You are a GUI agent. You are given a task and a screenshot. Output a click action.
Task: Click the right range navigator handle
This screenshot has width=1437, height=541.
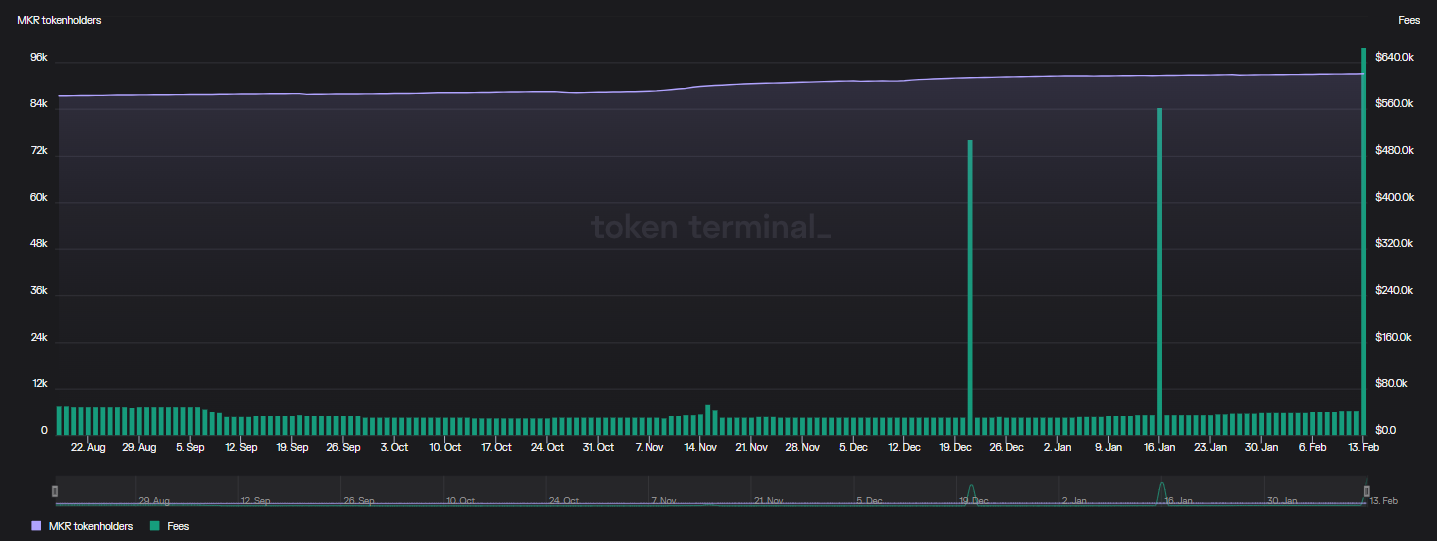click(1366, 490)
